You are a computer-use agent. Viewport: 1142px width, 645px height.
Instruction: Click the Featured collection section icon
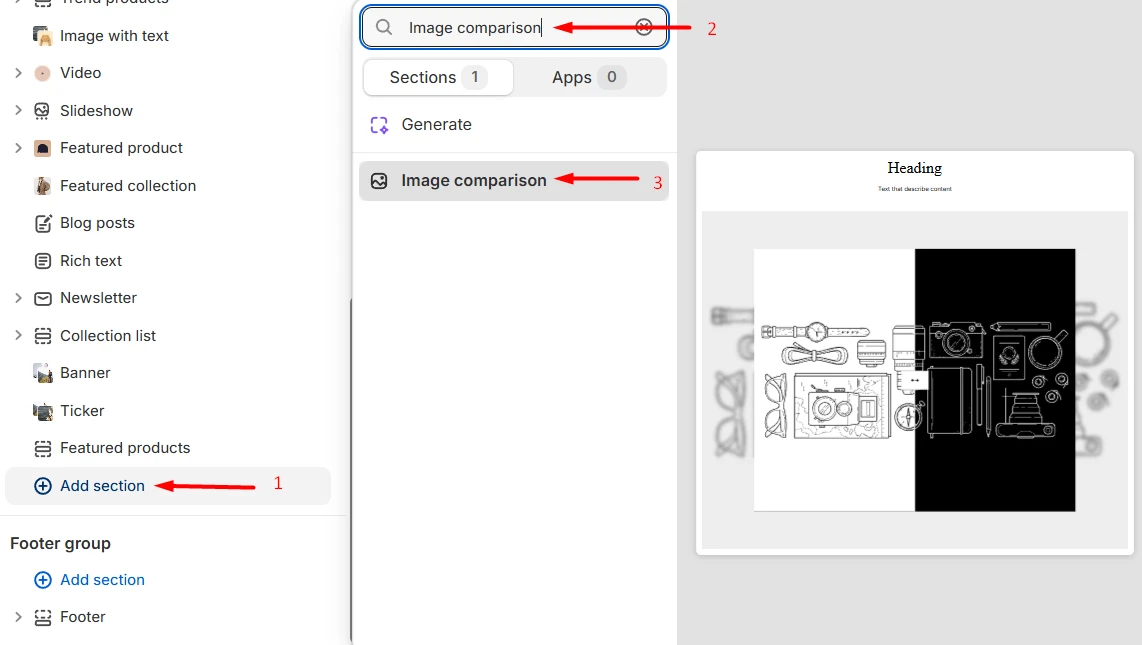43,186
